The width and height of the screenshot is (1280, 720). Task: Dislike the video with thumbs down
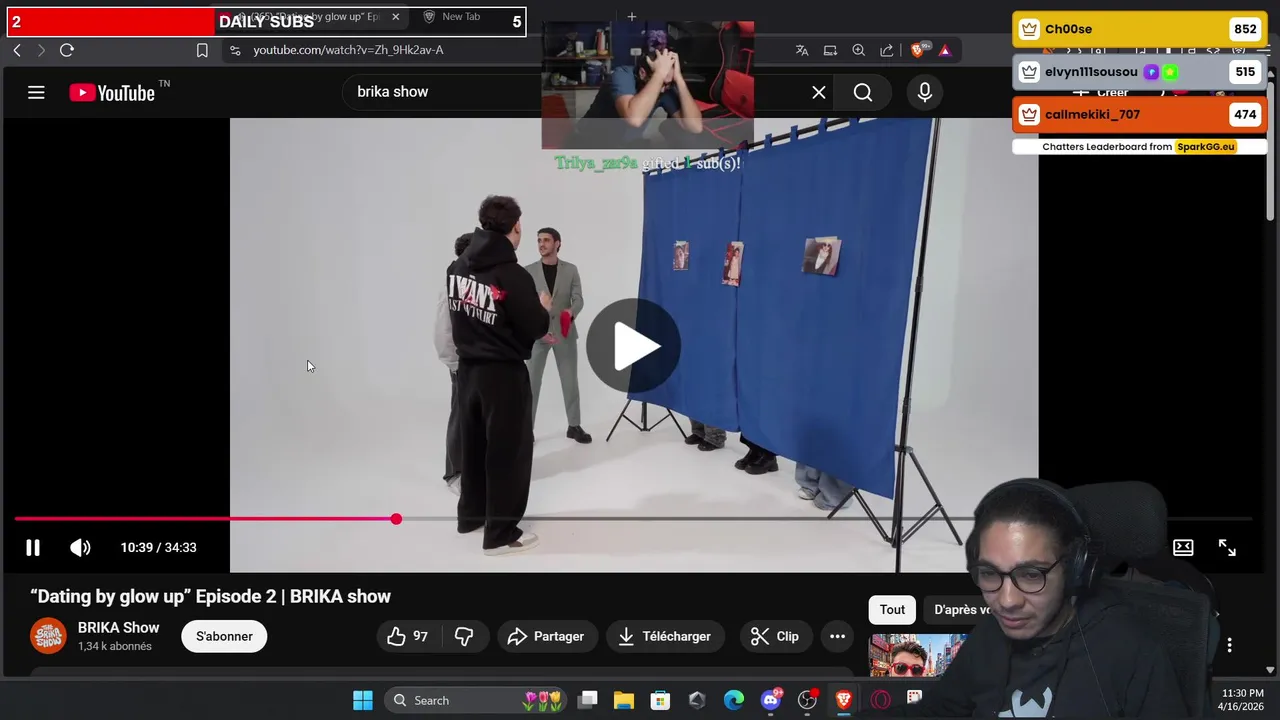[464, 637]
